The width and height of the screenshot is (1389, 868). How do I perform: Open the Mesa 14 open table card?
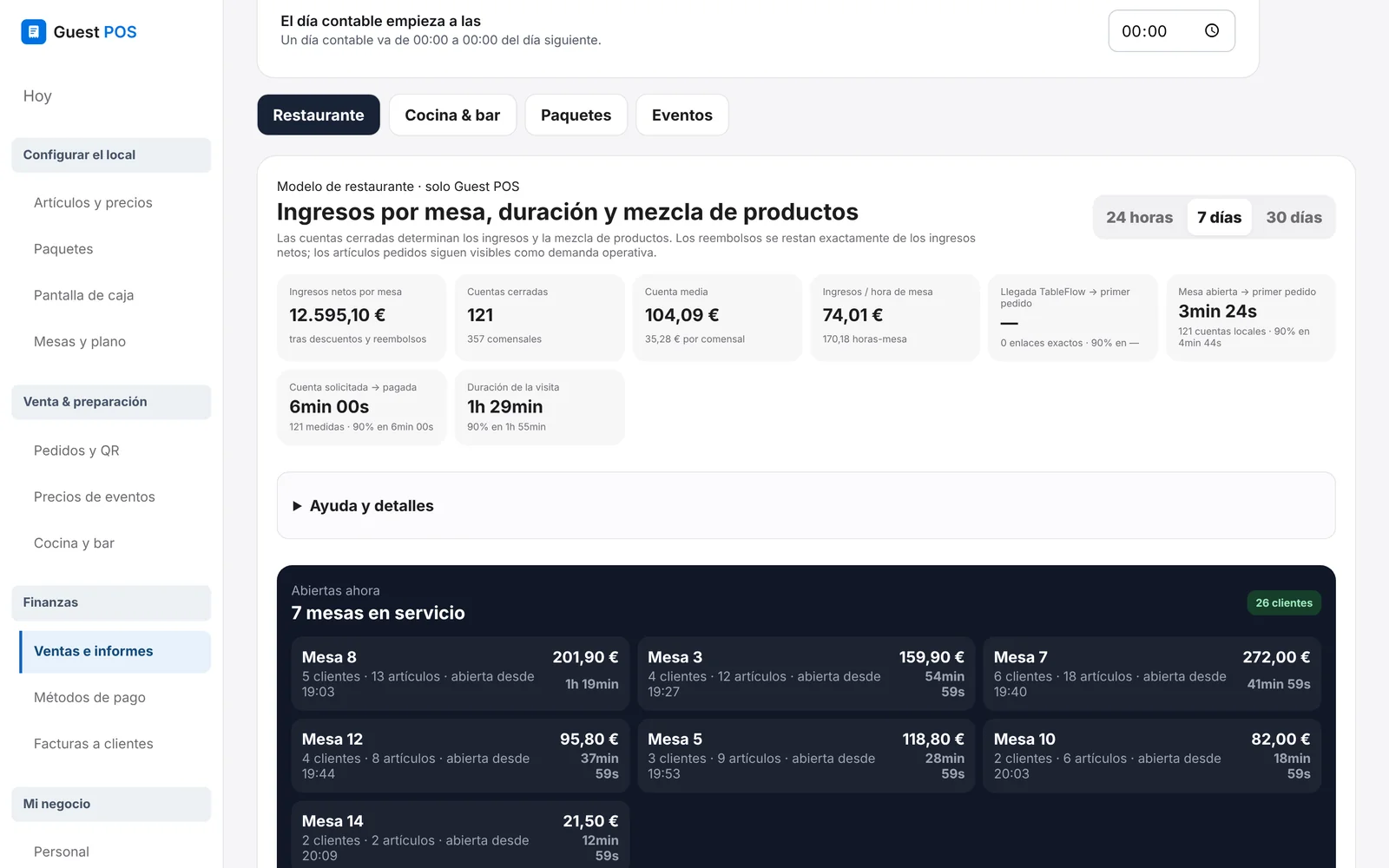pos(460,835)
